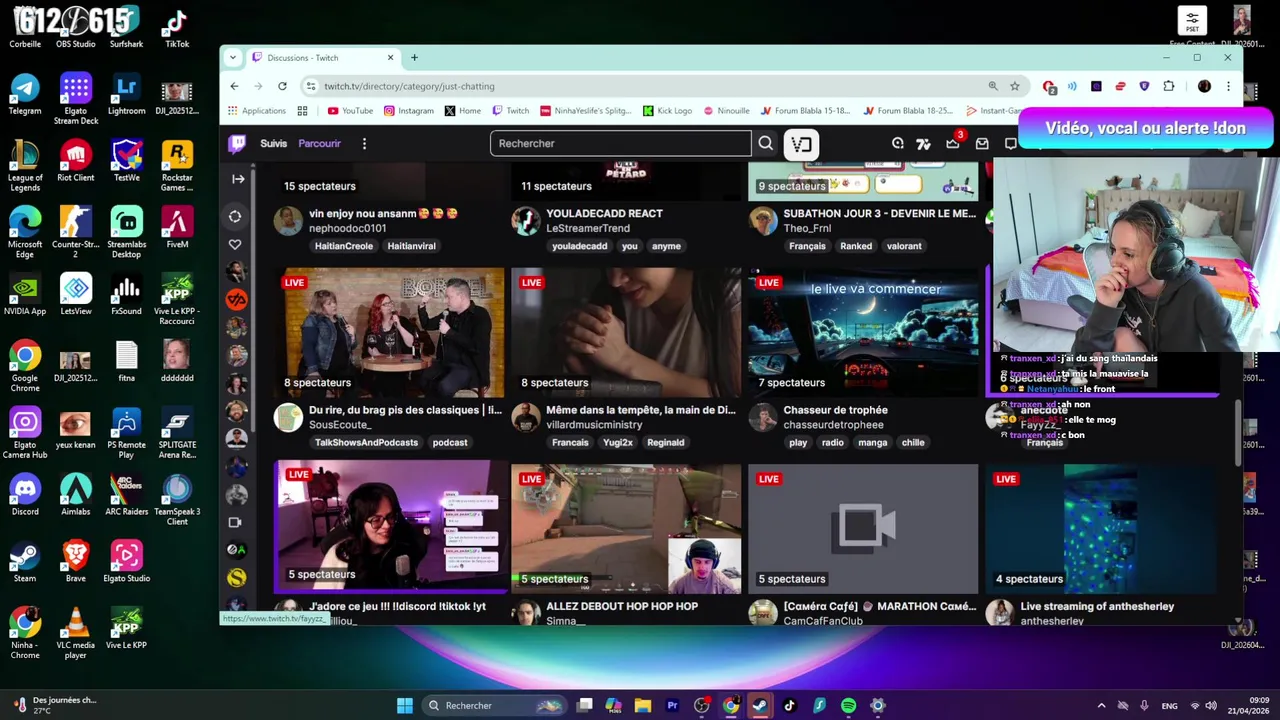The width and height of the screenshot is (1280, 720).
Task: Click the TalkShowsAndPodcasts tag
Action: point(366,442)
